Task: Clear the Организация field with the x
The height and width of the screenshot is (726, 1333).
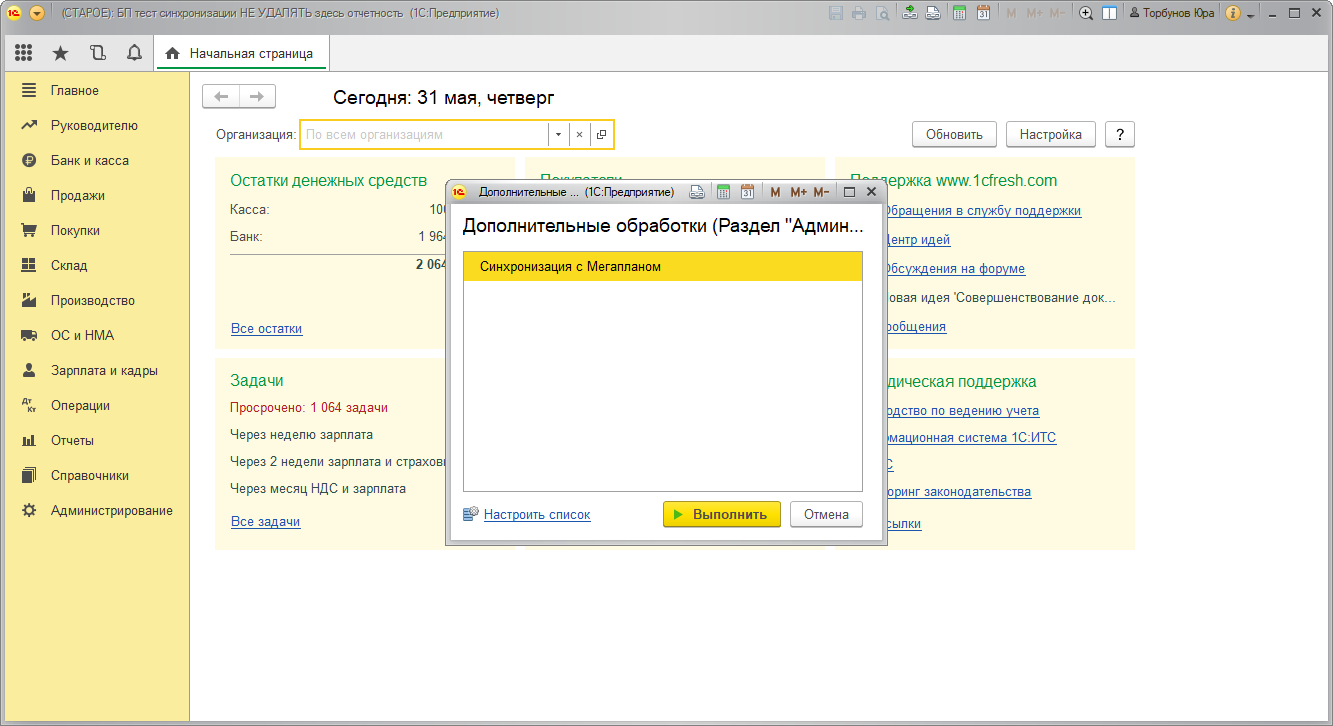Action: click(x=579, y=134)
